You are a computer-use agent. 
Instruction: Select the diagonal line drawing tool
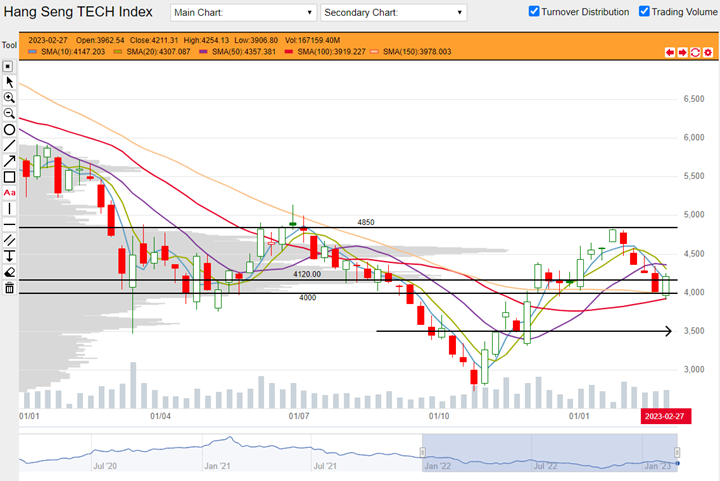9,145
